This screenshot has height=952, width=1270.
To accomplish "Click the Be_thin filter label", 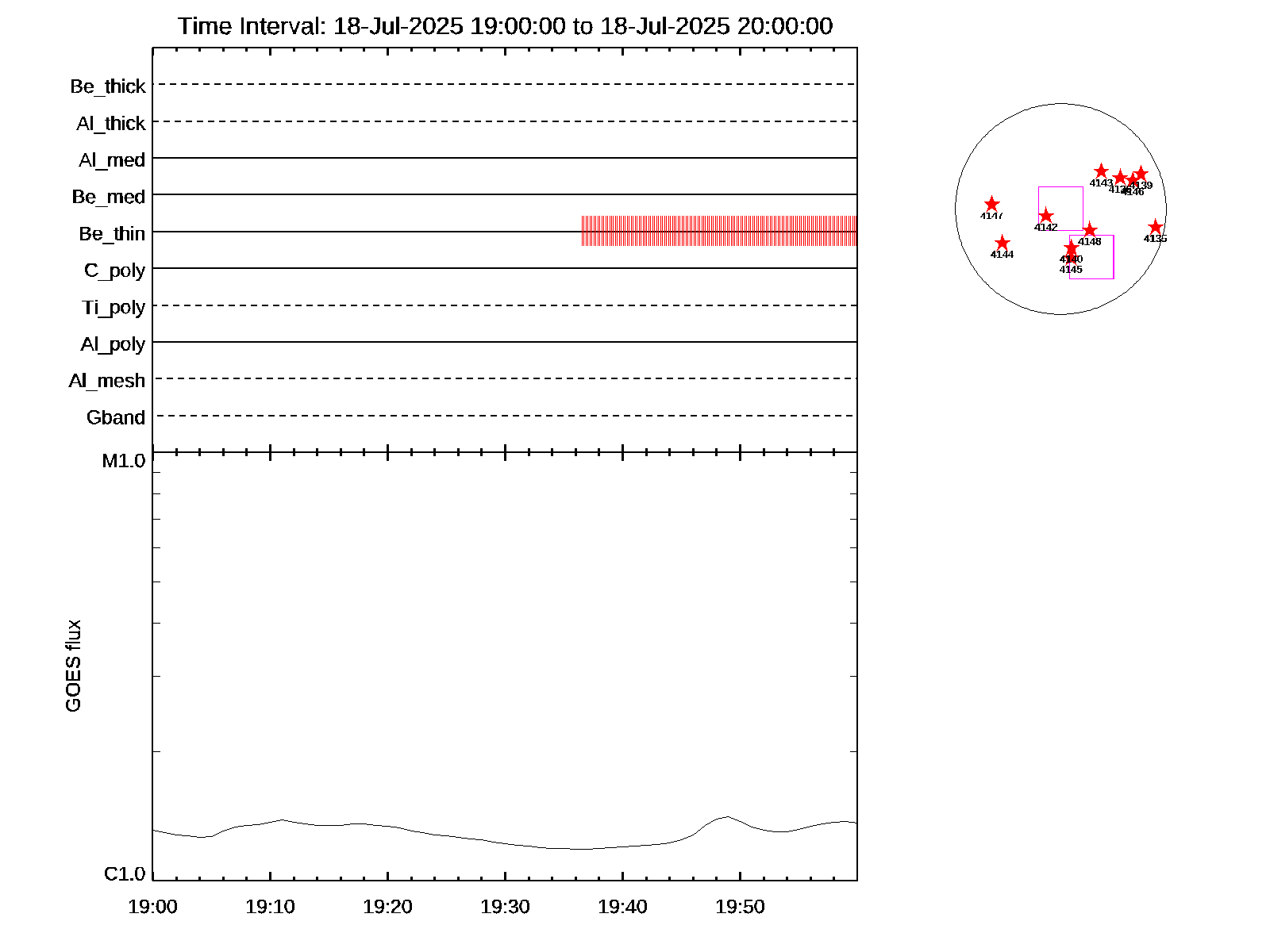I will click(112, 234).
